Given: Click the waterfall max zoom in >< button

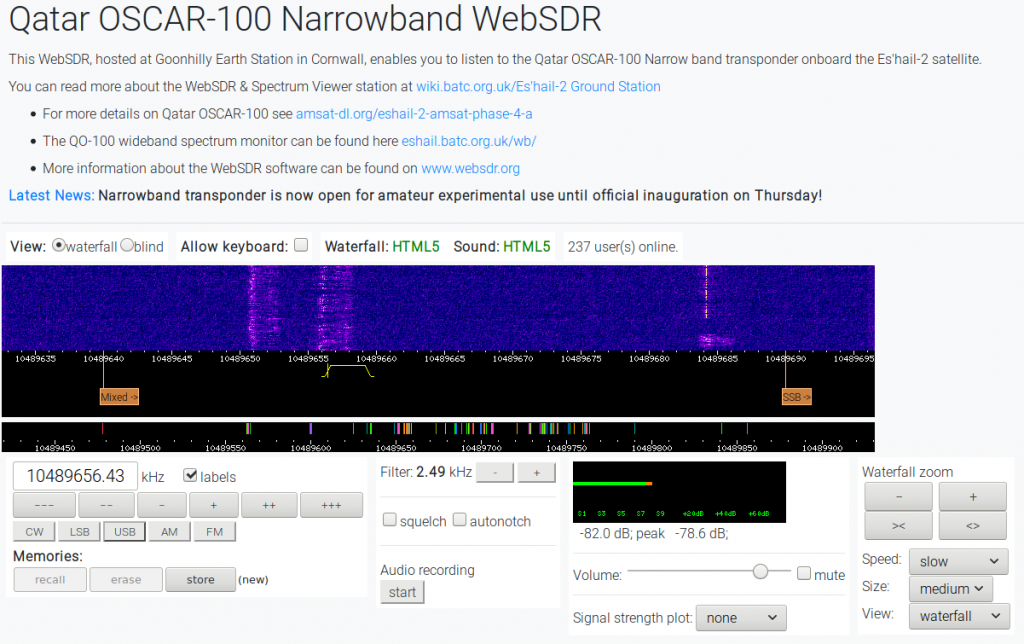Looking at the screenshot, I should point(899,526).
